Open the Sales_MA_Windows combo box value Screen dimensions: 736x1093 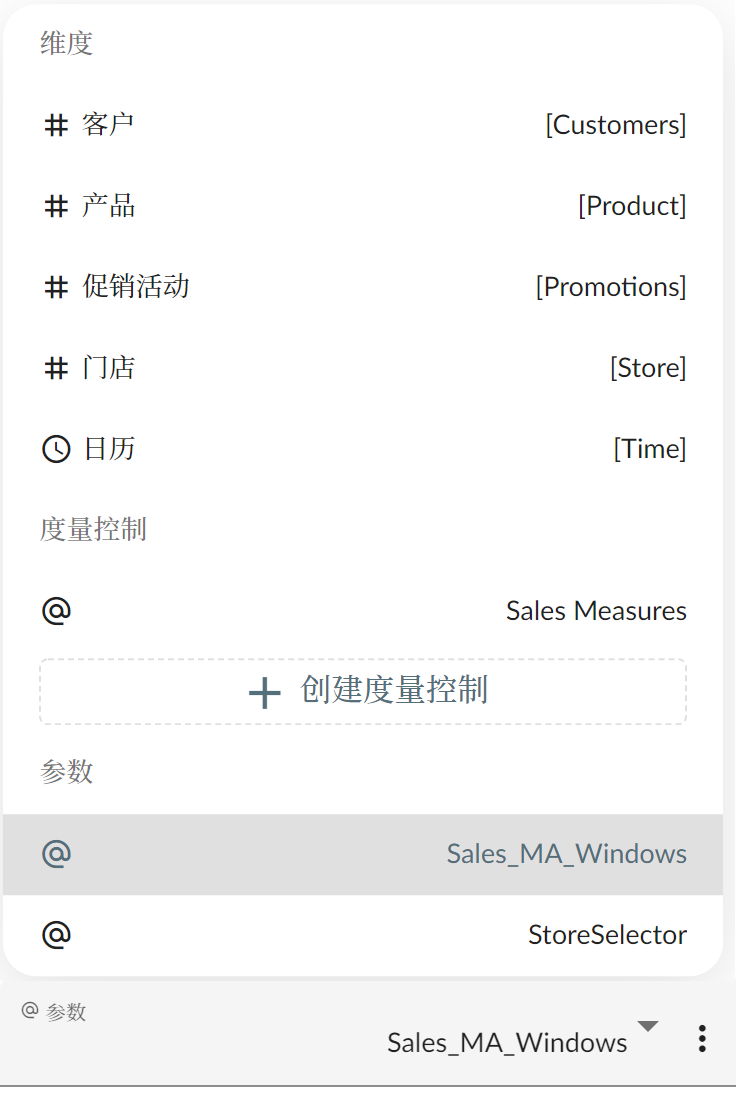pyautogui.click(x=507, y=1043)
